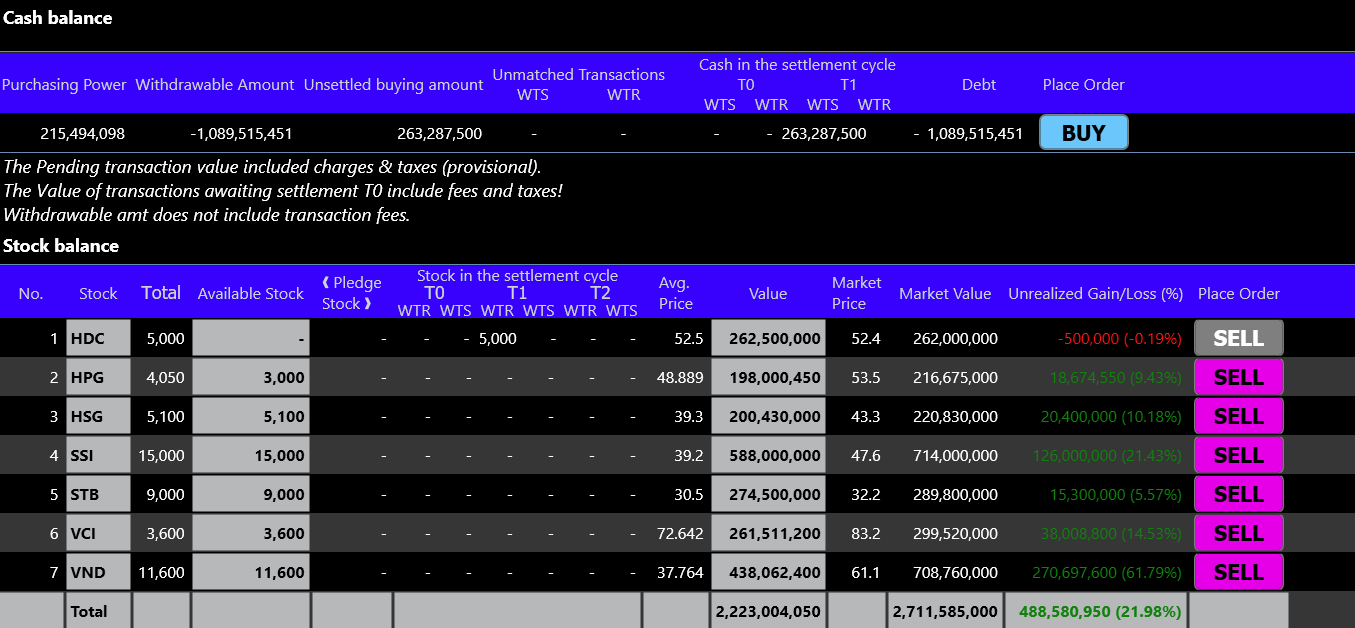Open the SSI stock symbol

click(x=98, y=455)
